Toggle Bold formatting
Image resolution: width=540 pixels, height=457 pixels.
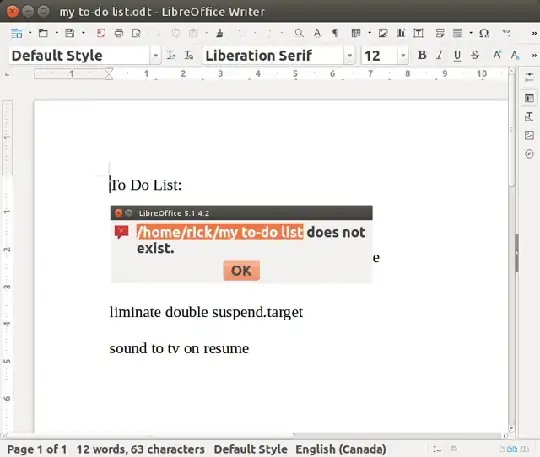(x=422, y=55)
